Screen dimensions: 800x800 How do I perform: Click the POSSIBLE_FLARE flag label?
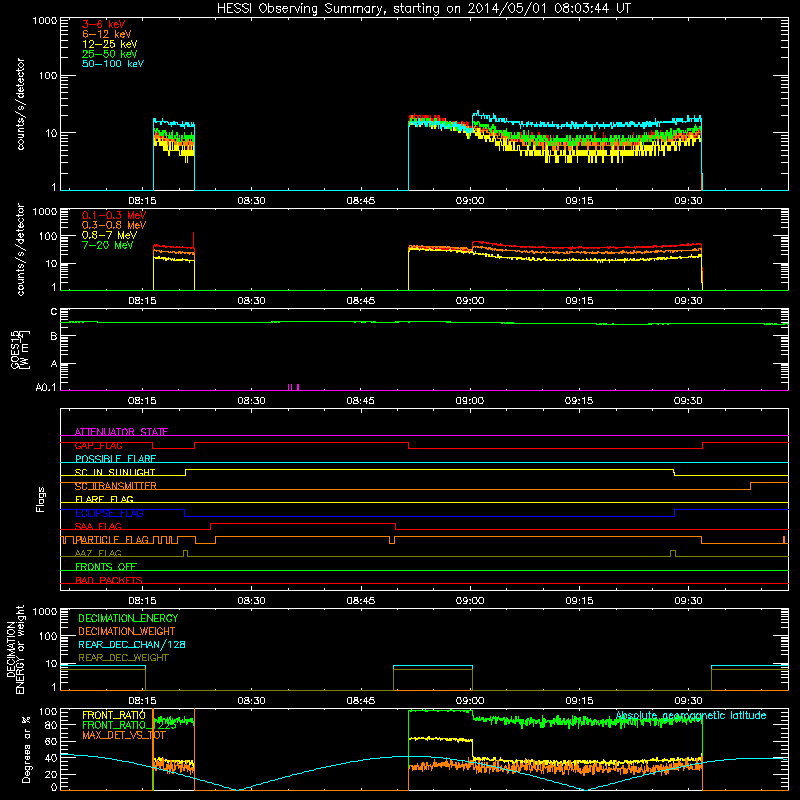(115, 459)
